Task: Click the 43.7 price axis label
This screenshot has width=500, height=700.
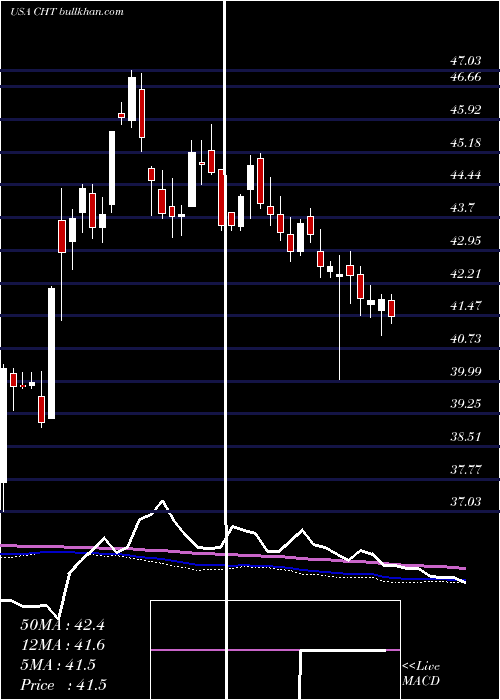Action: coord(462,208)
